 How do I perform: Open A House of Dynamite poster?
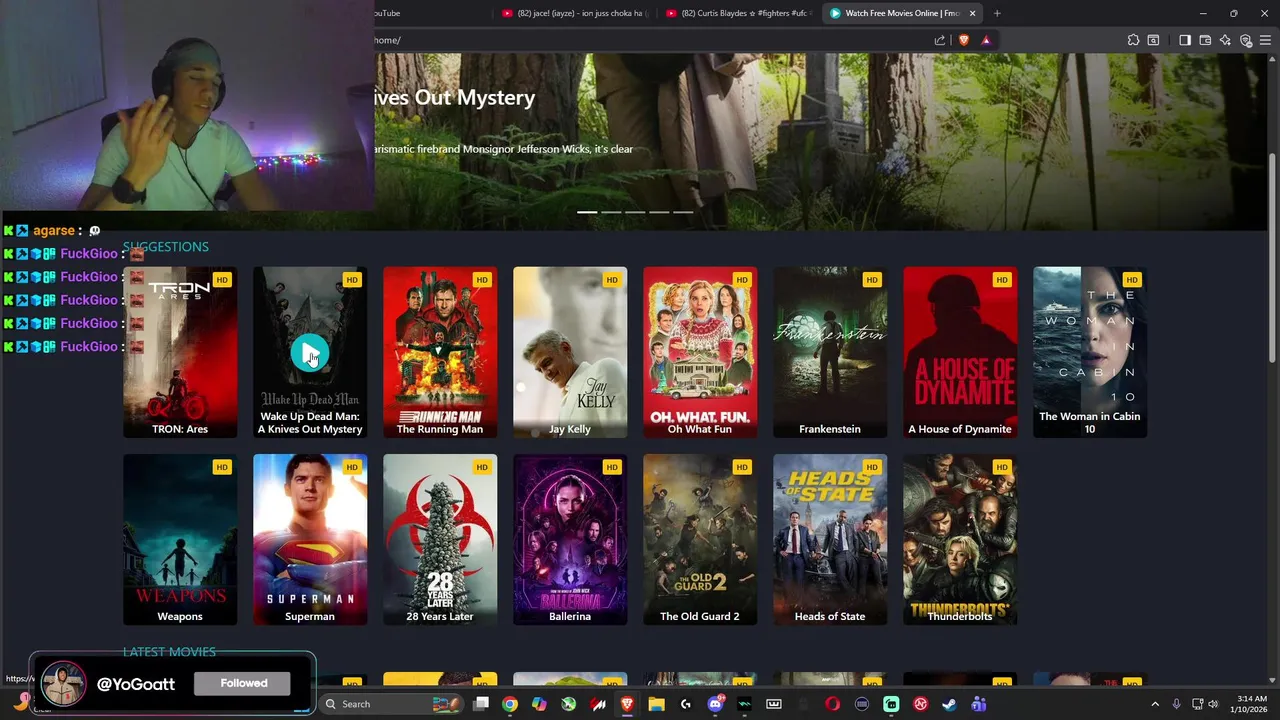point(960,352)
